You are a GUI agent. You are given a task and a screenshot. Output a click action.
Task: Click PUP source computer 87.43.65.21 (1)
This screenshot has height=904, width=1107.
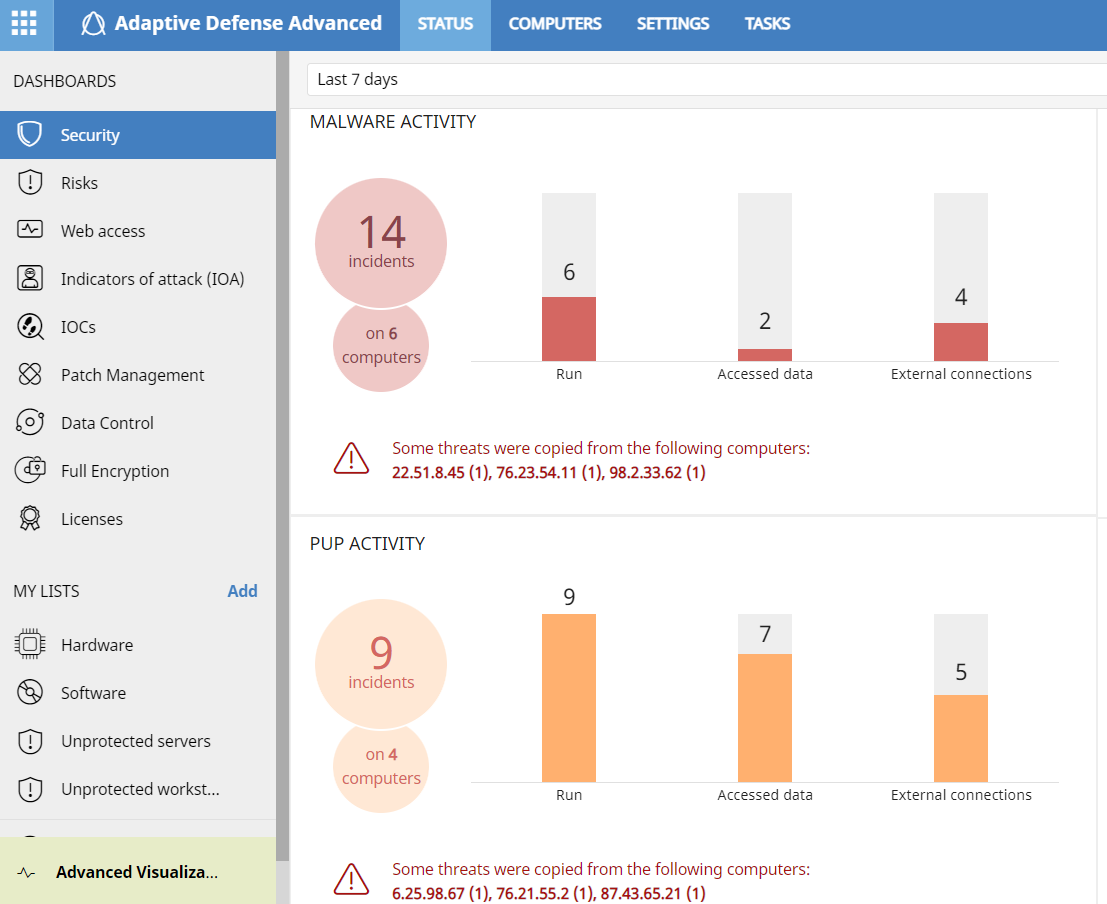[x=653, y=893]
